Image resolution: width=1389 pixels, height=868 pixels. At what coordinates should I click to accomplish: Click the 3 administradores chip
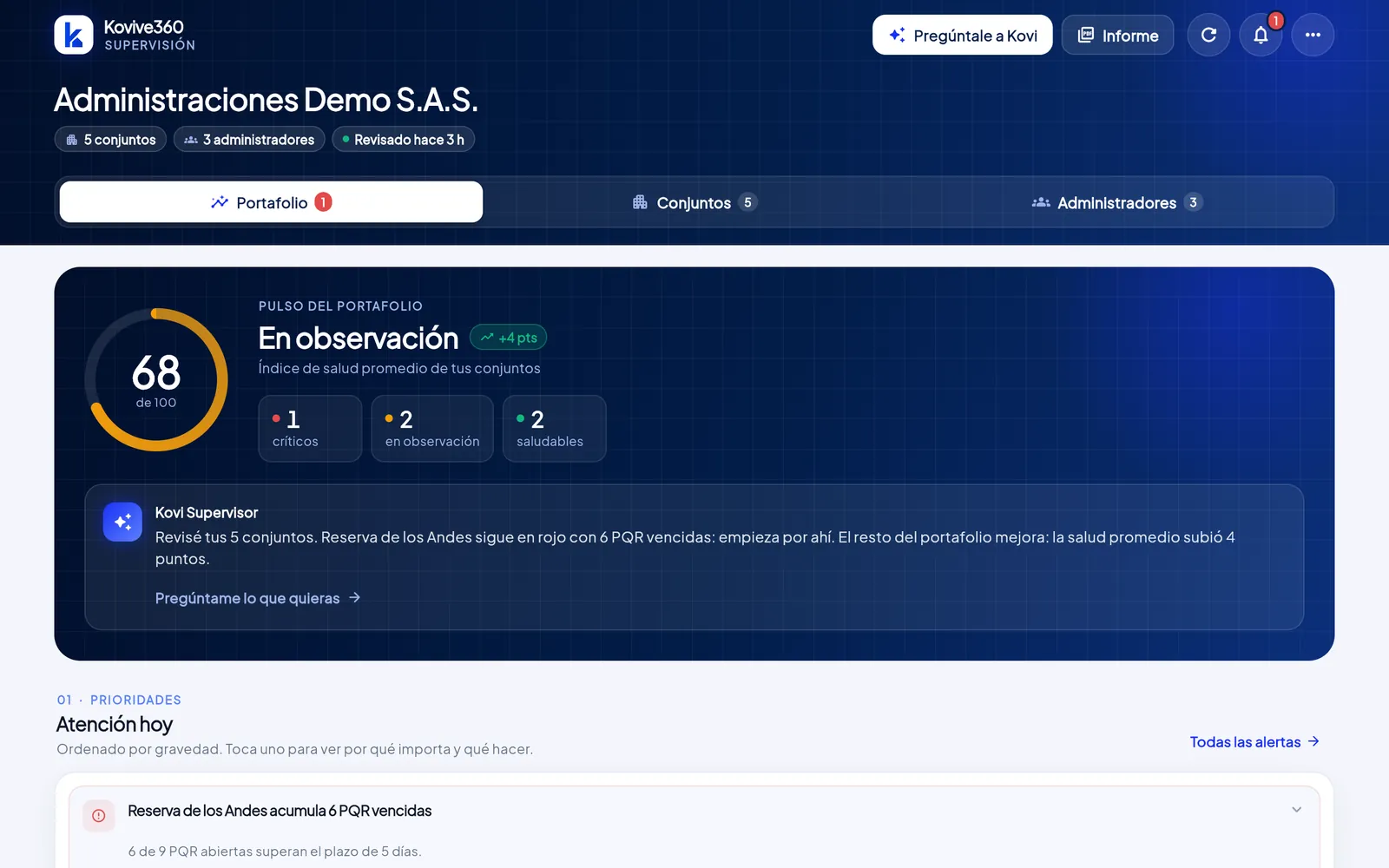point(249,139)
